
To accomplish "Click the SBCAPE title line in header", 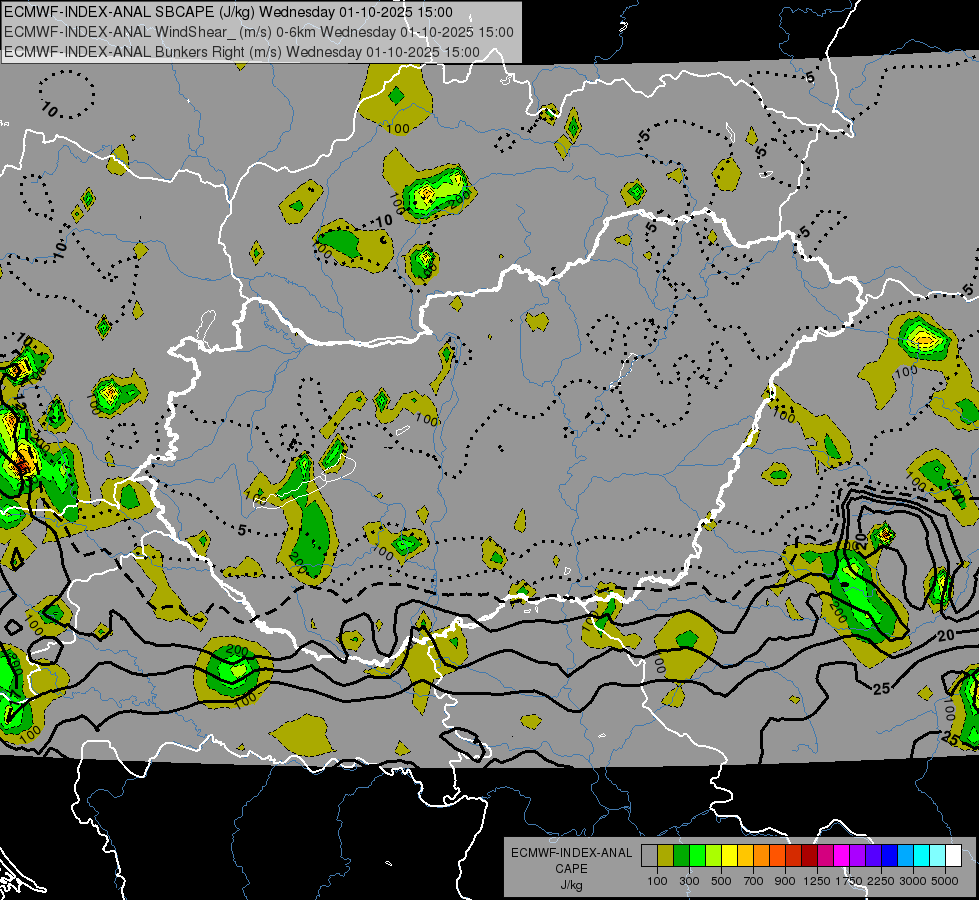I will [228, 13].
